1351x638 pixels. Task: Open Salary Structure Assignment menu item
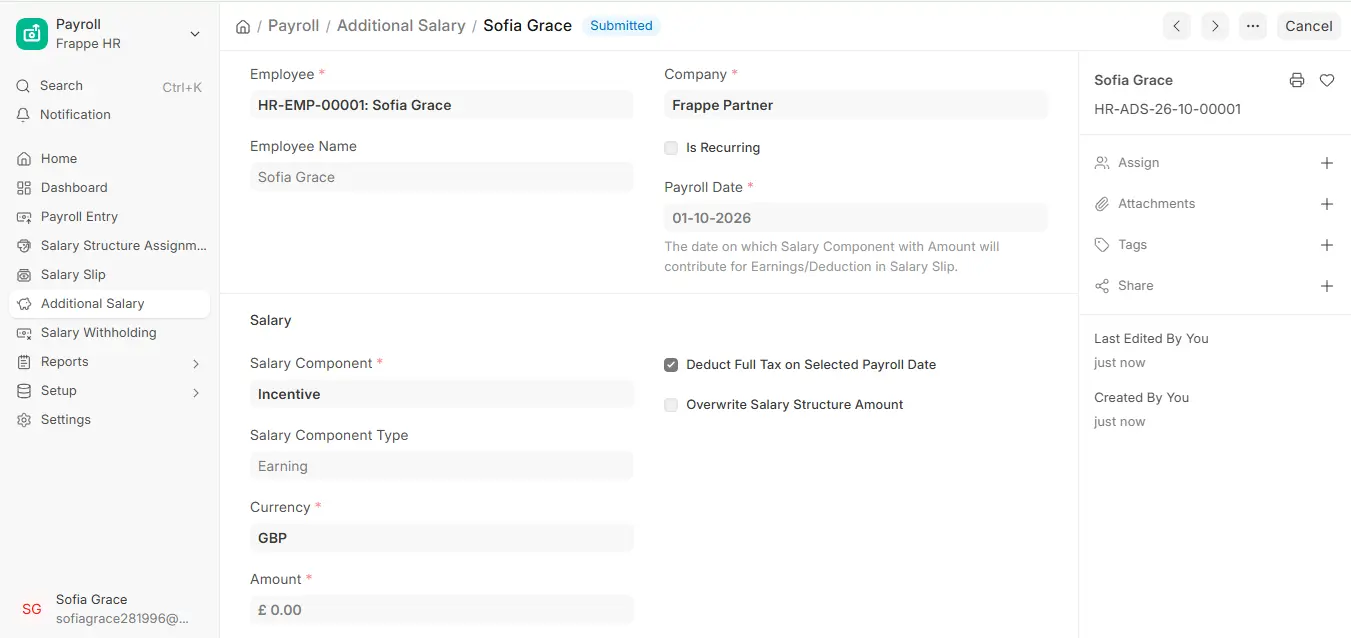[x=110, y=246]
